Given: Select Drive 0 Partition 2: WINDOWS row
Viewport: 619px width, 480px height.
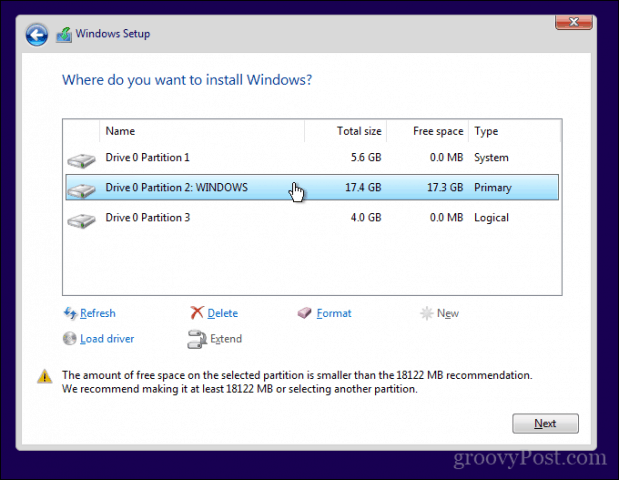Looking at the screenshot, I should pos(312,188).
